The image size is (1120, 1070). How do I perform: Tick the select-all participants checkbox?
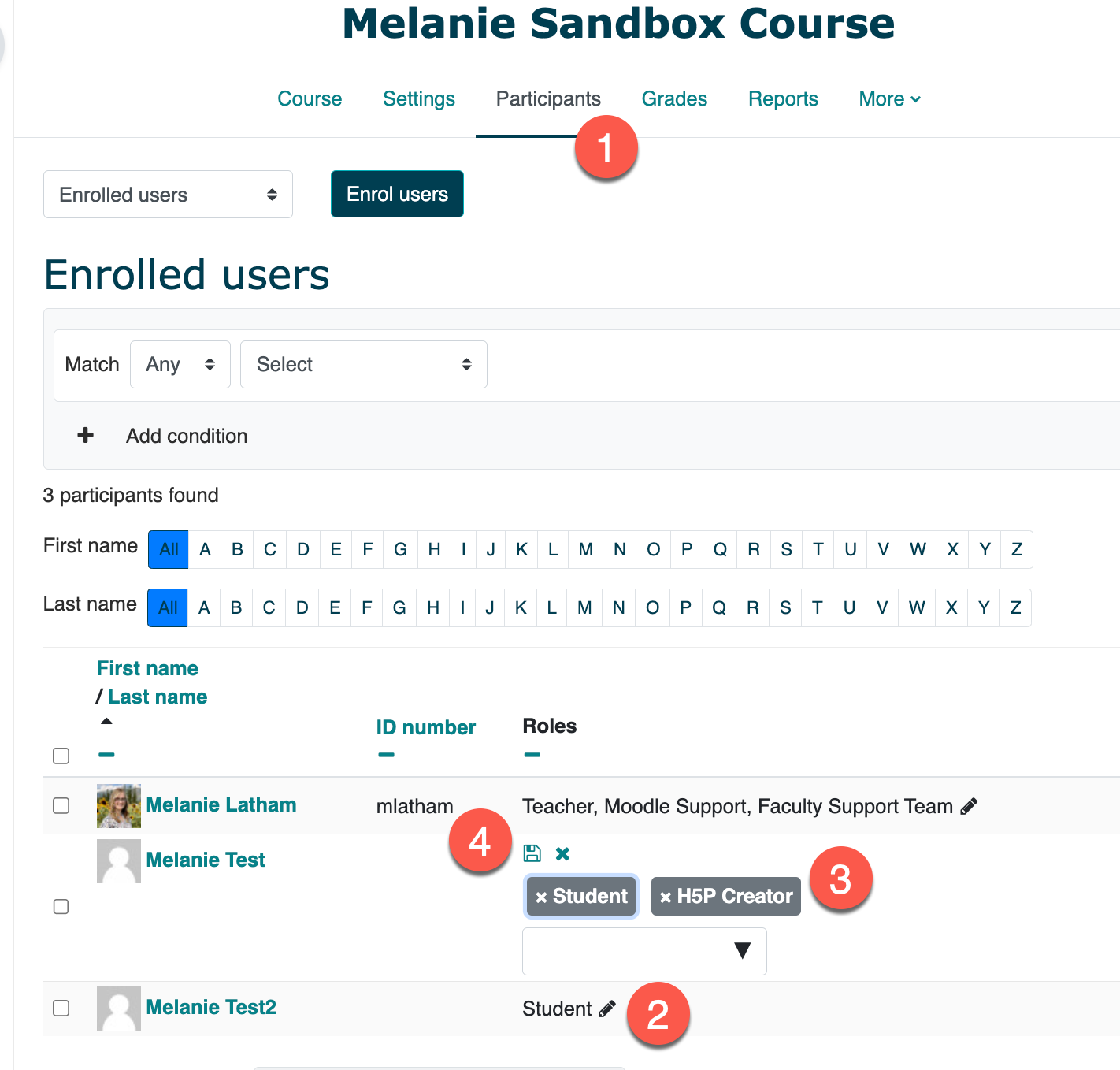tap(61, 756)
